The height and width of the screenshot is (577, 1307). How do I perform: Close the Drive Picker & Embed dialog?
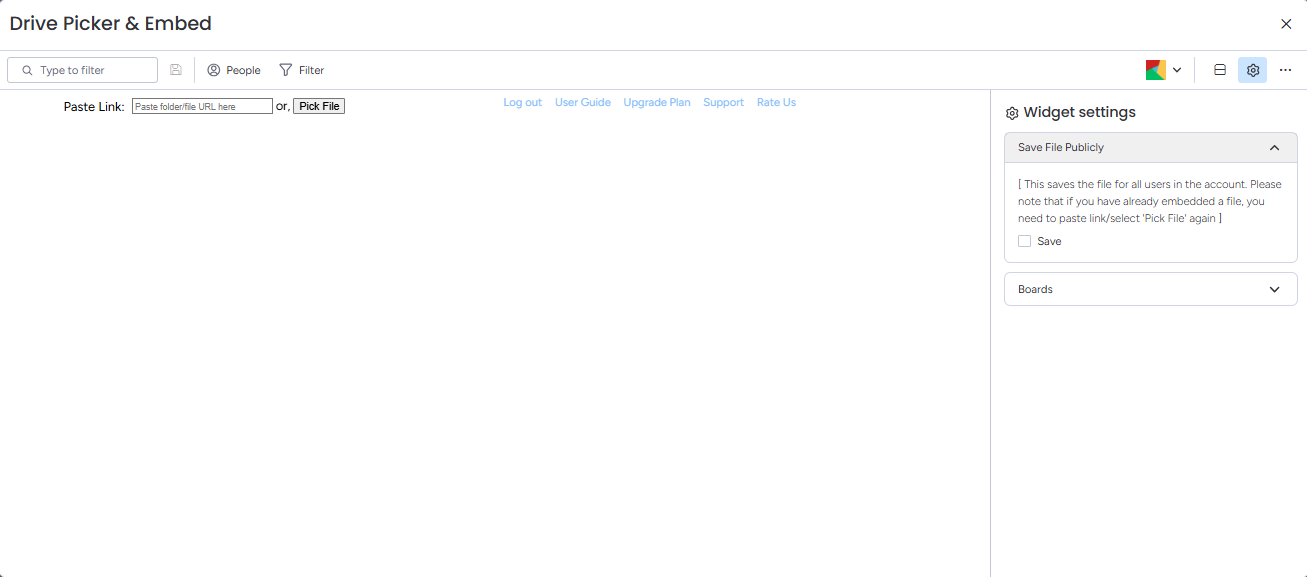(1286, 24)
